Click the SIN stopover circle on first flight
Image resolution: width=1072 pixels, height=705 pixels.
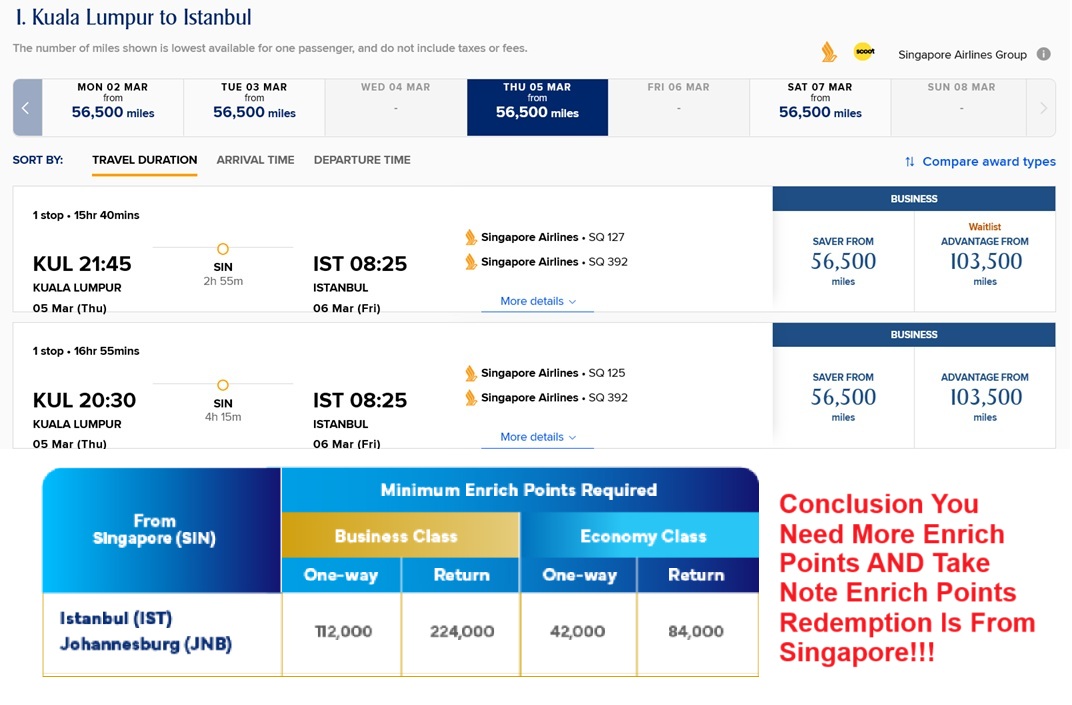[x=222, y=248]
